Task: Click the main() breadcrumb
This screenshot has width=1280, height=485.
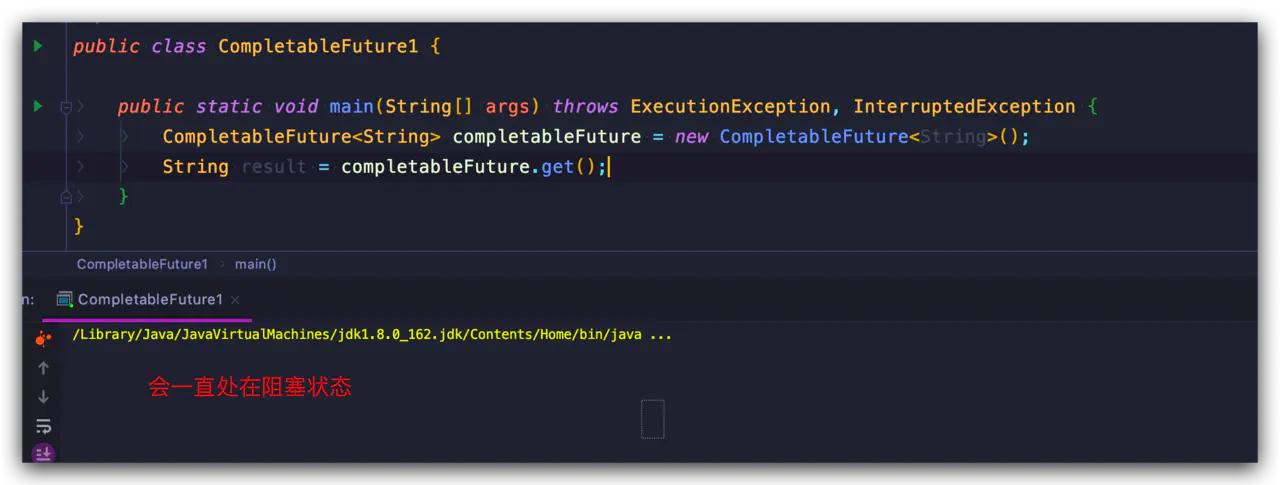Action: (x=255, y=264)
